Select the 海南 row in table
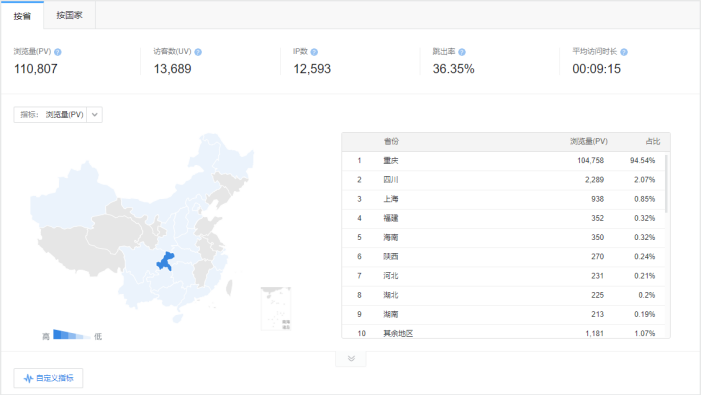The image size is (701, 396). [504, 238]
